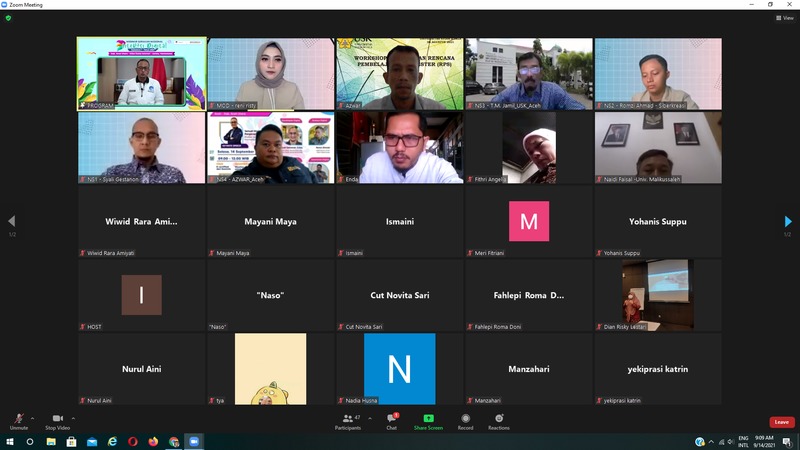Stop the video camera

point(57,420)
